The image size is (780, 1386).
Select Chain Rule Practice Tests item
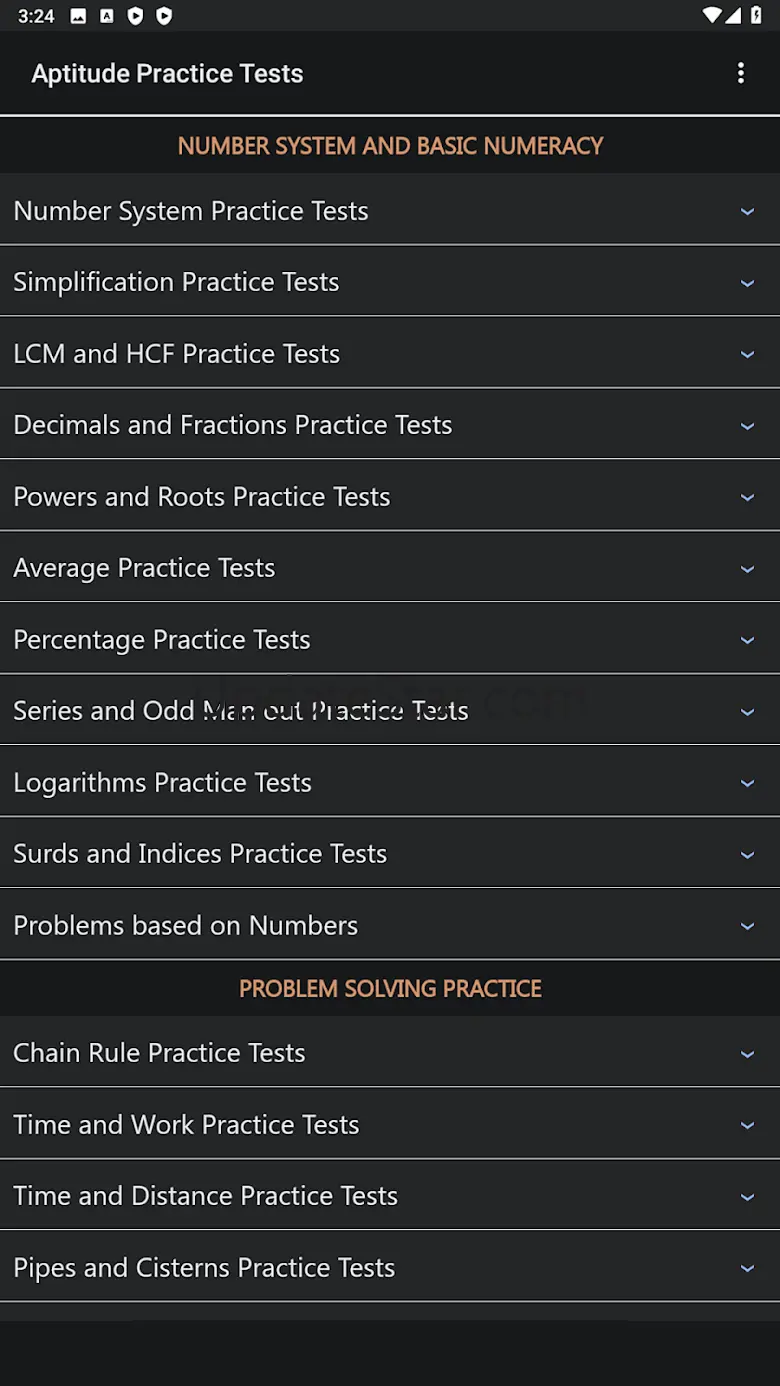160,1052
